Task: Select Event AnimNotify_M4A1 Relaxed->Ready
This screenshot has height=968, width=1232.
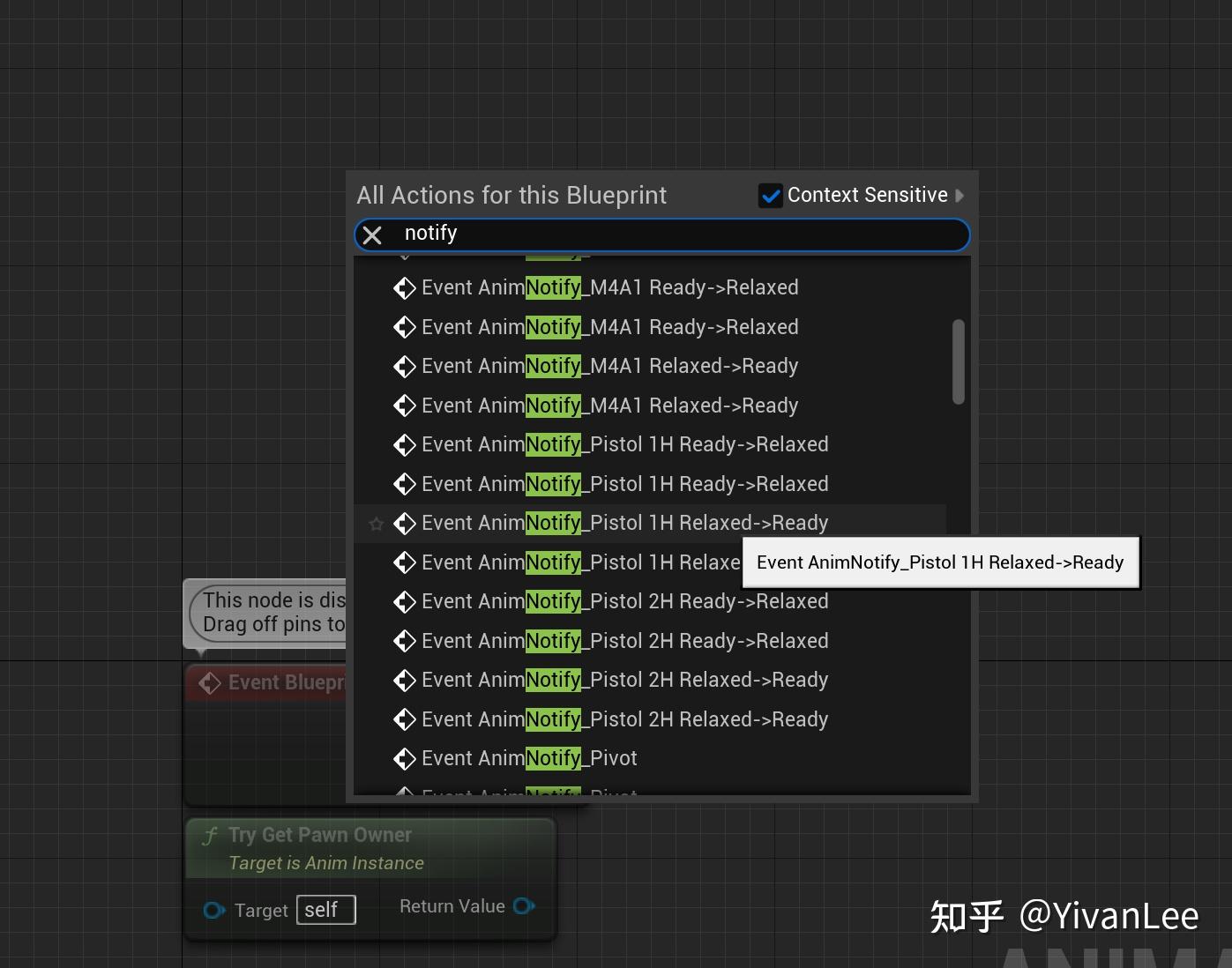Action: (x=609, y=366)
